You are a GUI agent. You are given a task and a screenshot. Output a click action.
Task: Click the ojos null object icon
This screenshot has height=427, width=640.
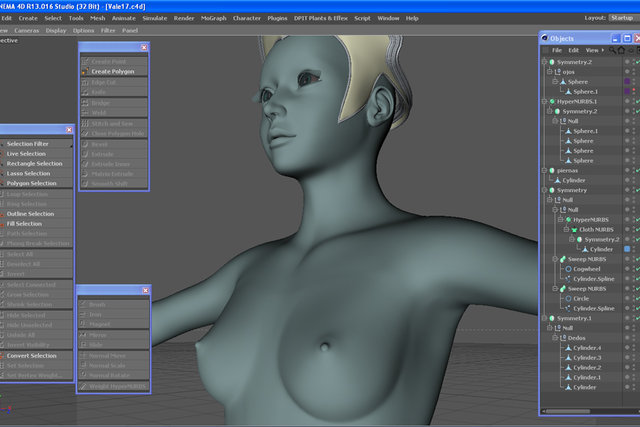pyautogui.click(x=558, y=72)
